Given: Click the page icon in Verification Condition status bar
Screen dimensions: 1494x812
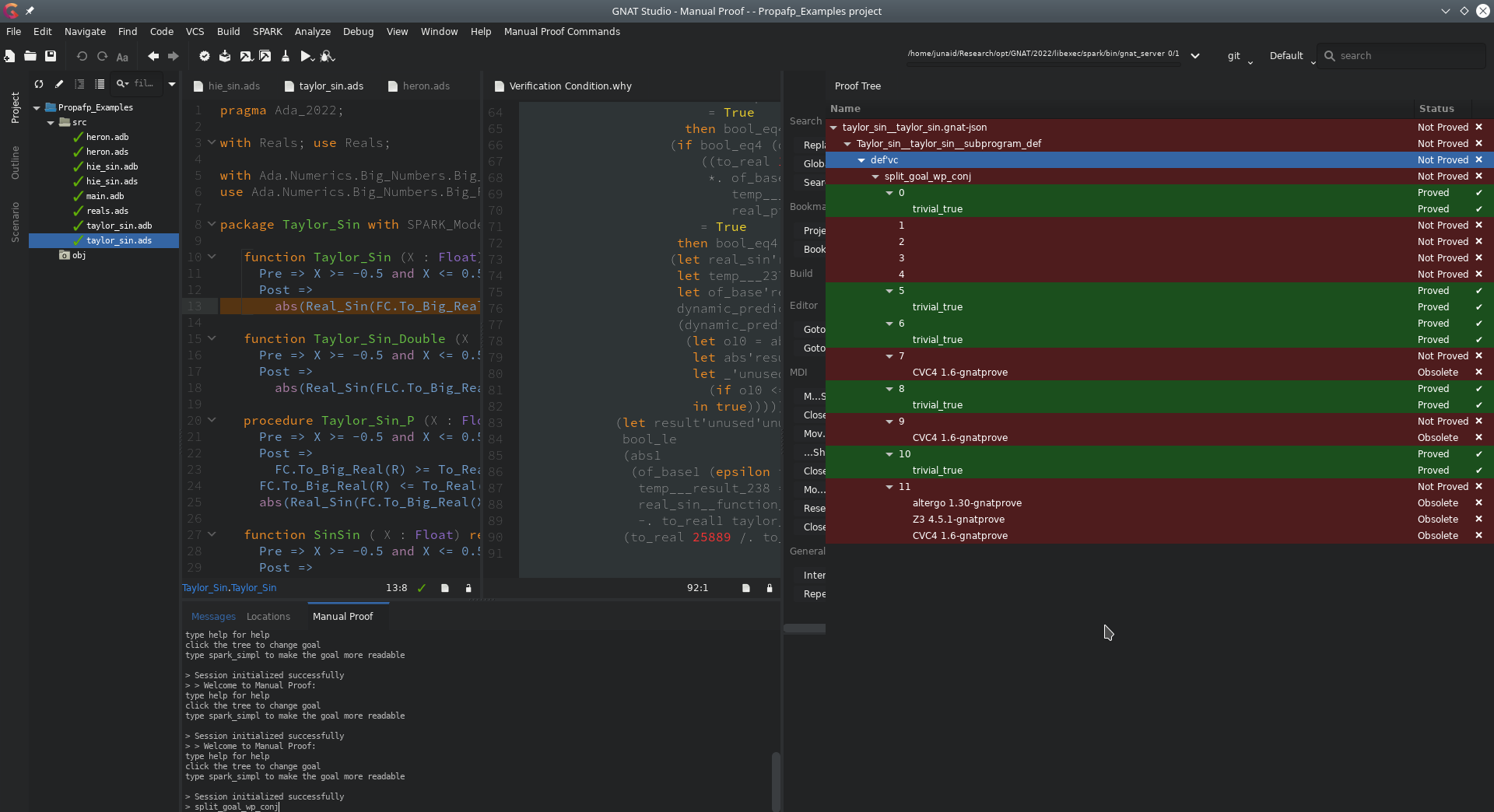Looking at the screenshot, I should pos(746,588).
